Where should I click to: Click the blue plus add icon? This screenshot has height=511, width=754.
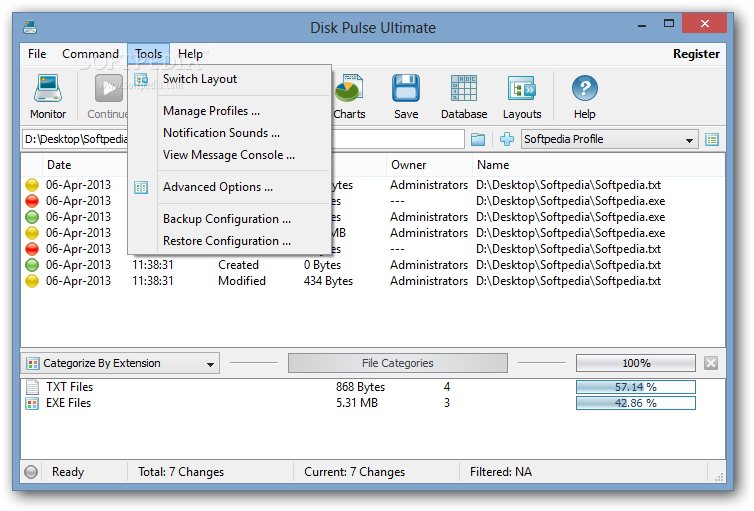pos(507,139)
